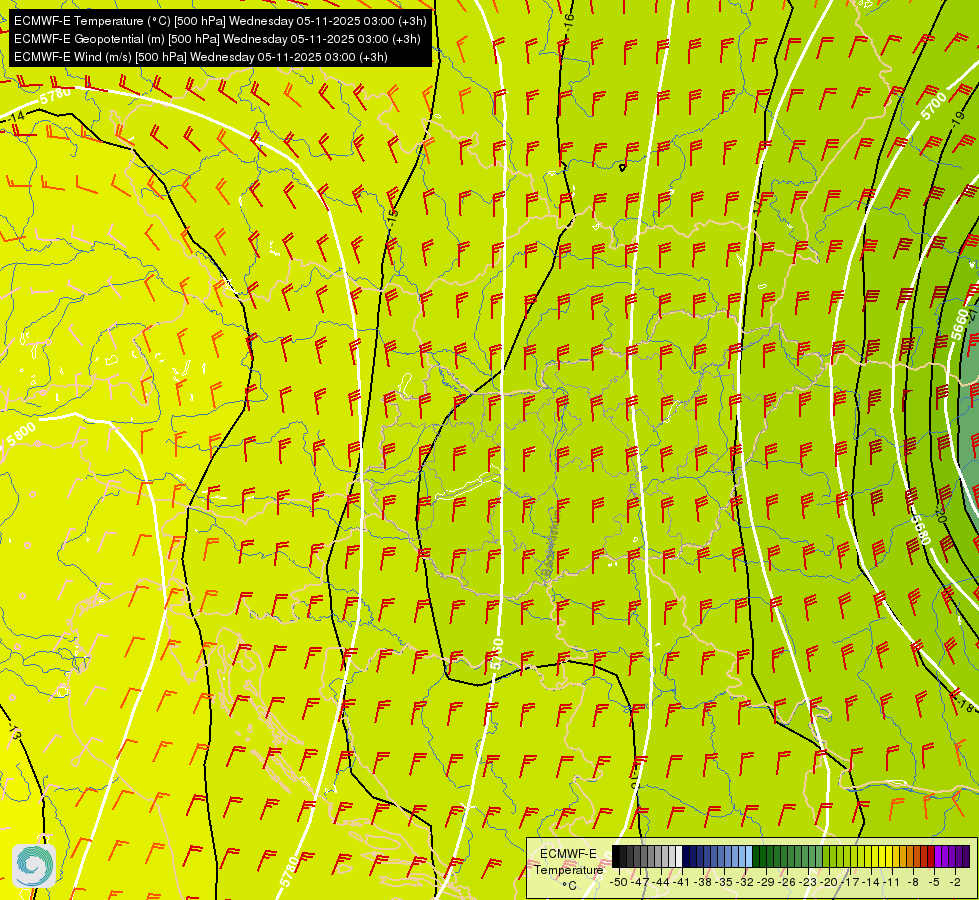Select the dark green -29 legend swatch

click(x=770, y=856)
